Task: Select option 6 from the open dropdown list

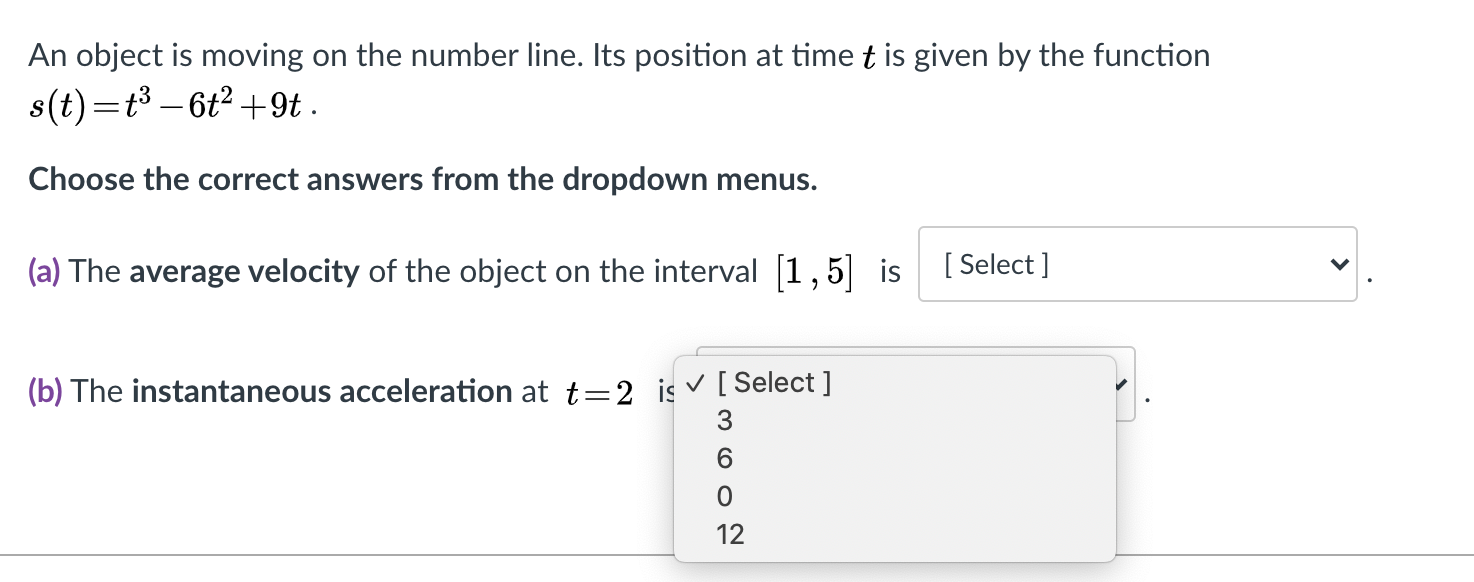Action: pyautogui.click(x=724, y=458)
